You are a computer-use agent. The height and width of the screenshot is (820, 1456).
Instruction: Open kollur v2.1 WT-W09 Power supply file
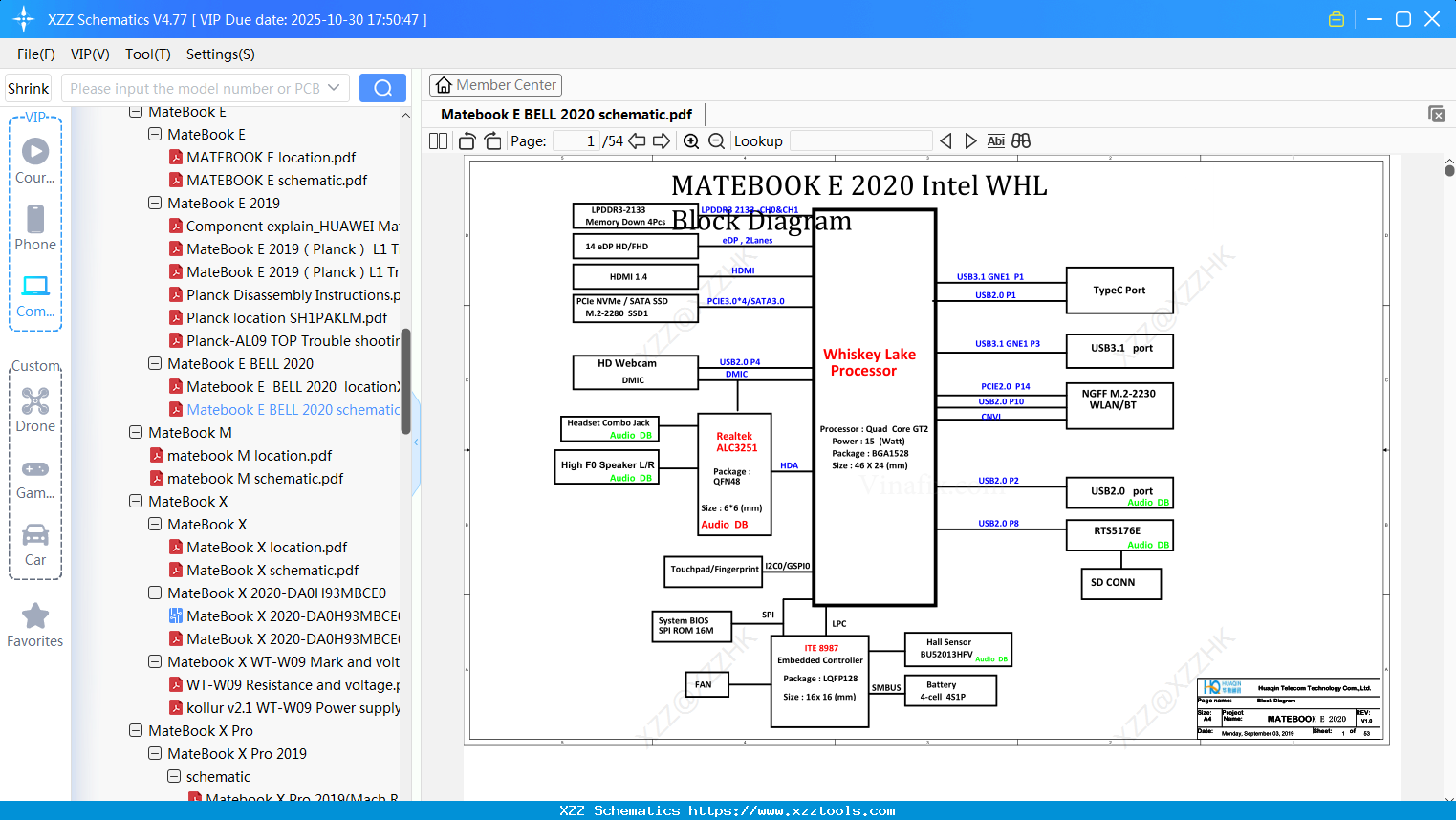pyautogui.click(x=285, y=708)
